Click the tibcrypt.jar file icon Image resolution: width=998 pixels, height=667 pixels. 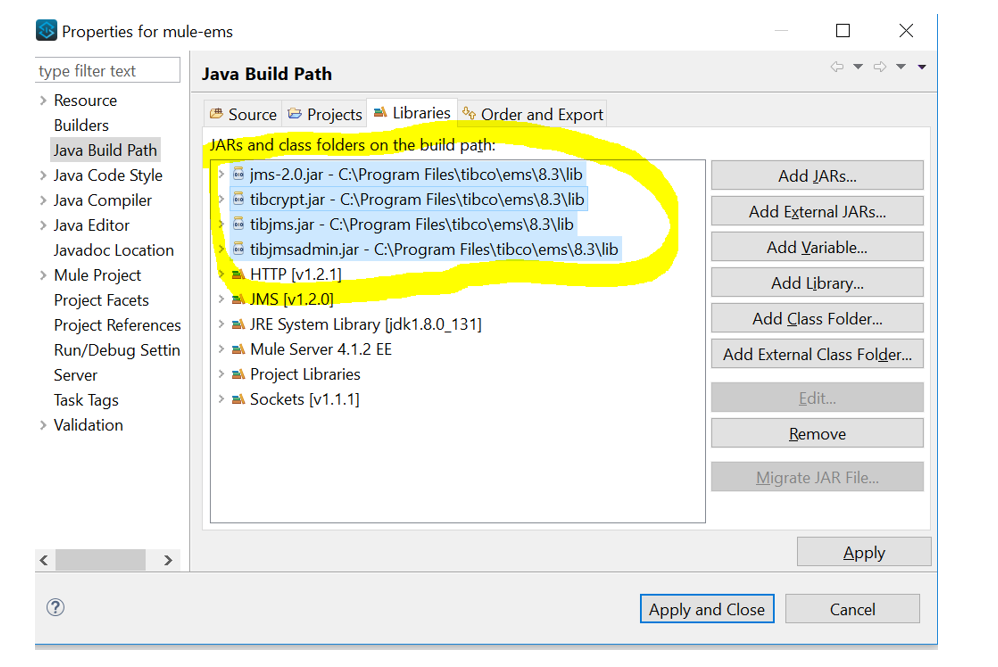pyautogui.click(x=238, y=199)
